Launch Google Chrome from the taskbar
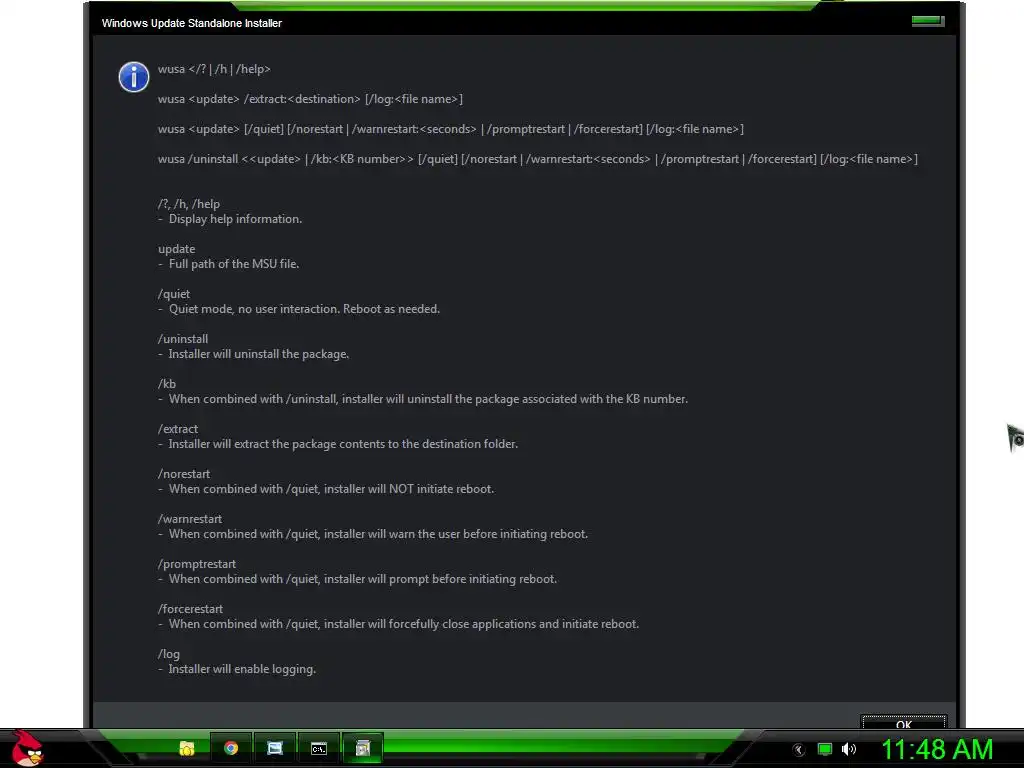This screenshot has width=1024, height=768. click(231, 748)
